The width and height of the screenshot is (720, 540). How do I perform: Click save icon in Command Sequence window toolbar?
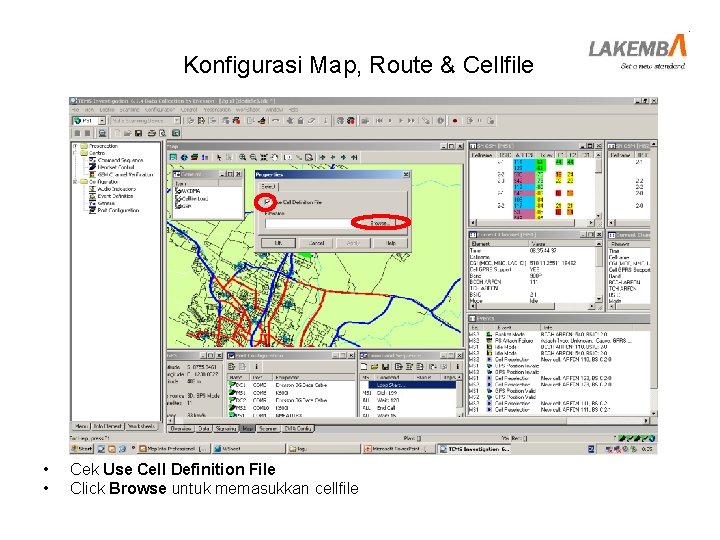386,366
